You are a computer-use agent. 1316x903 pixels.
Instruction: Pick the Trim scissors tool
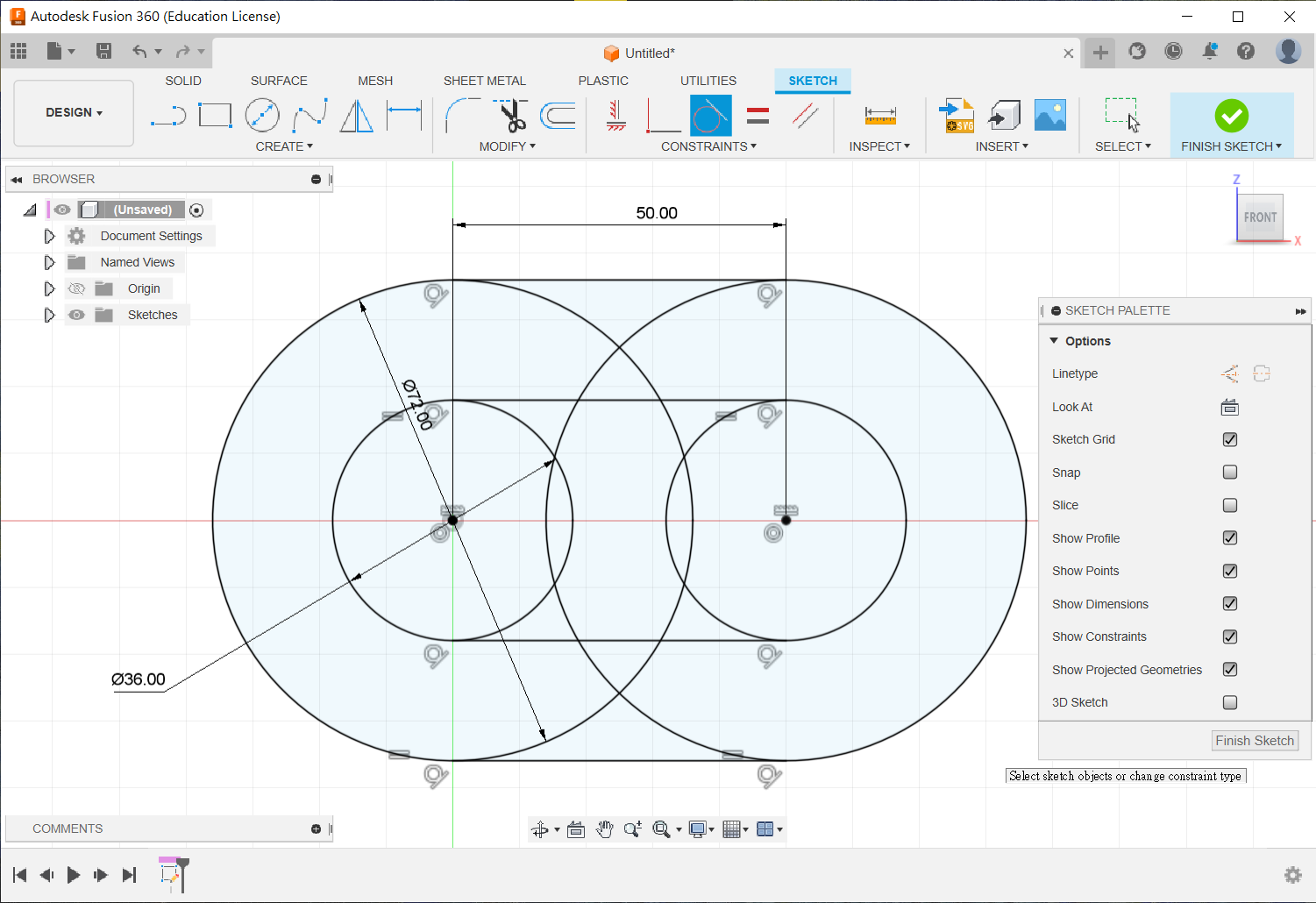pyautogui.click(x=510, y=116)
